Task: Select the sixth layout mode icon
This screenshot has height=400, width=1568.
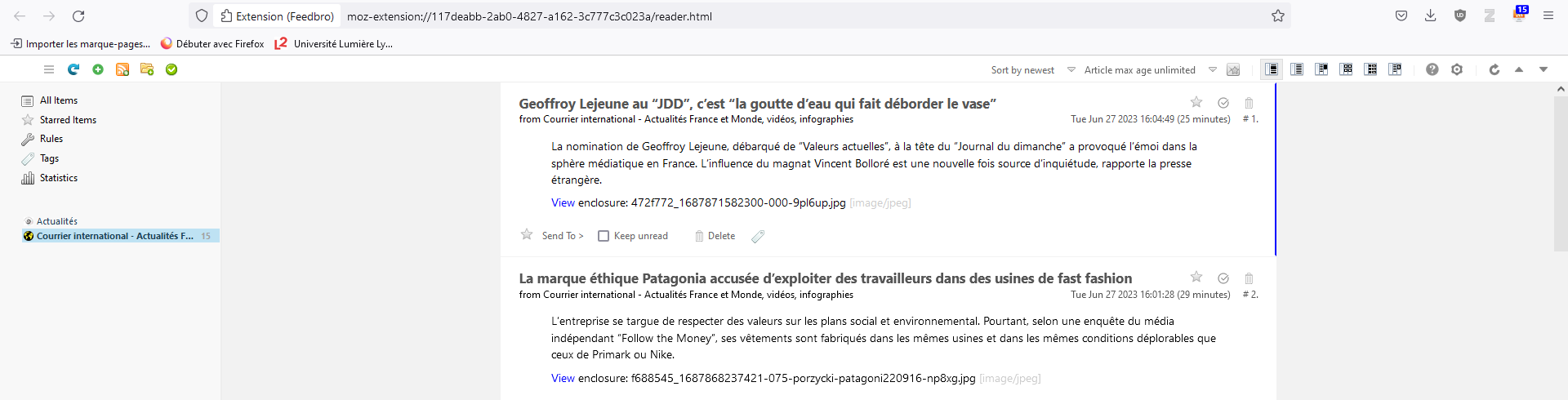Action: coord(1396,69)
